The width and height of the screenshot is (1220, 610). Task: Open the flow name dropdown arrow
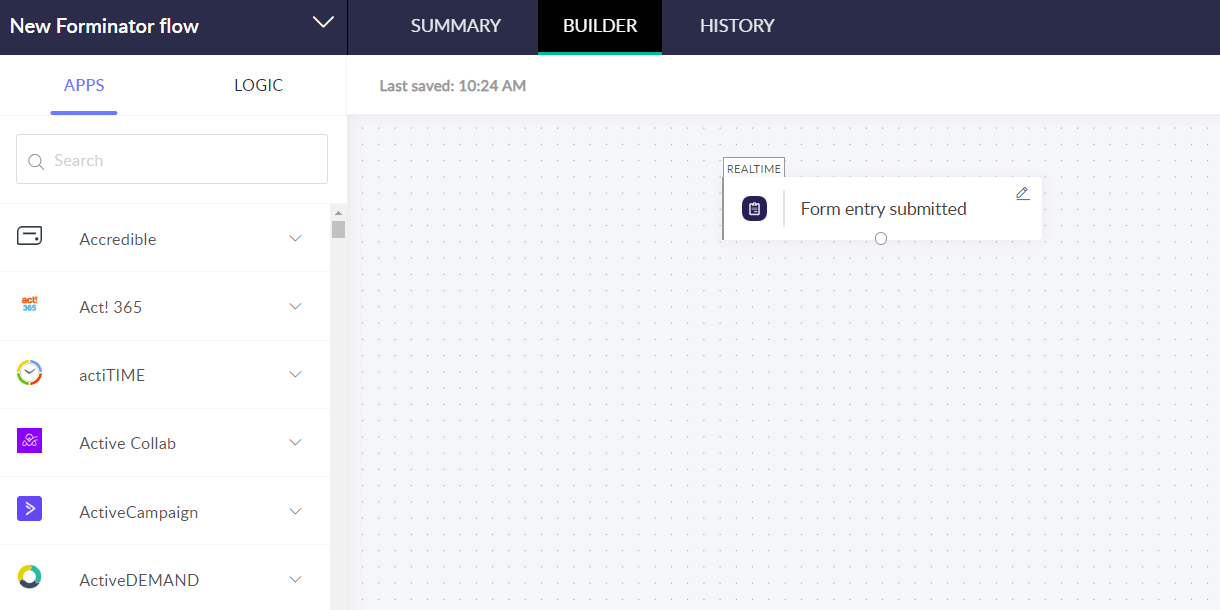(x=323, y=22)
